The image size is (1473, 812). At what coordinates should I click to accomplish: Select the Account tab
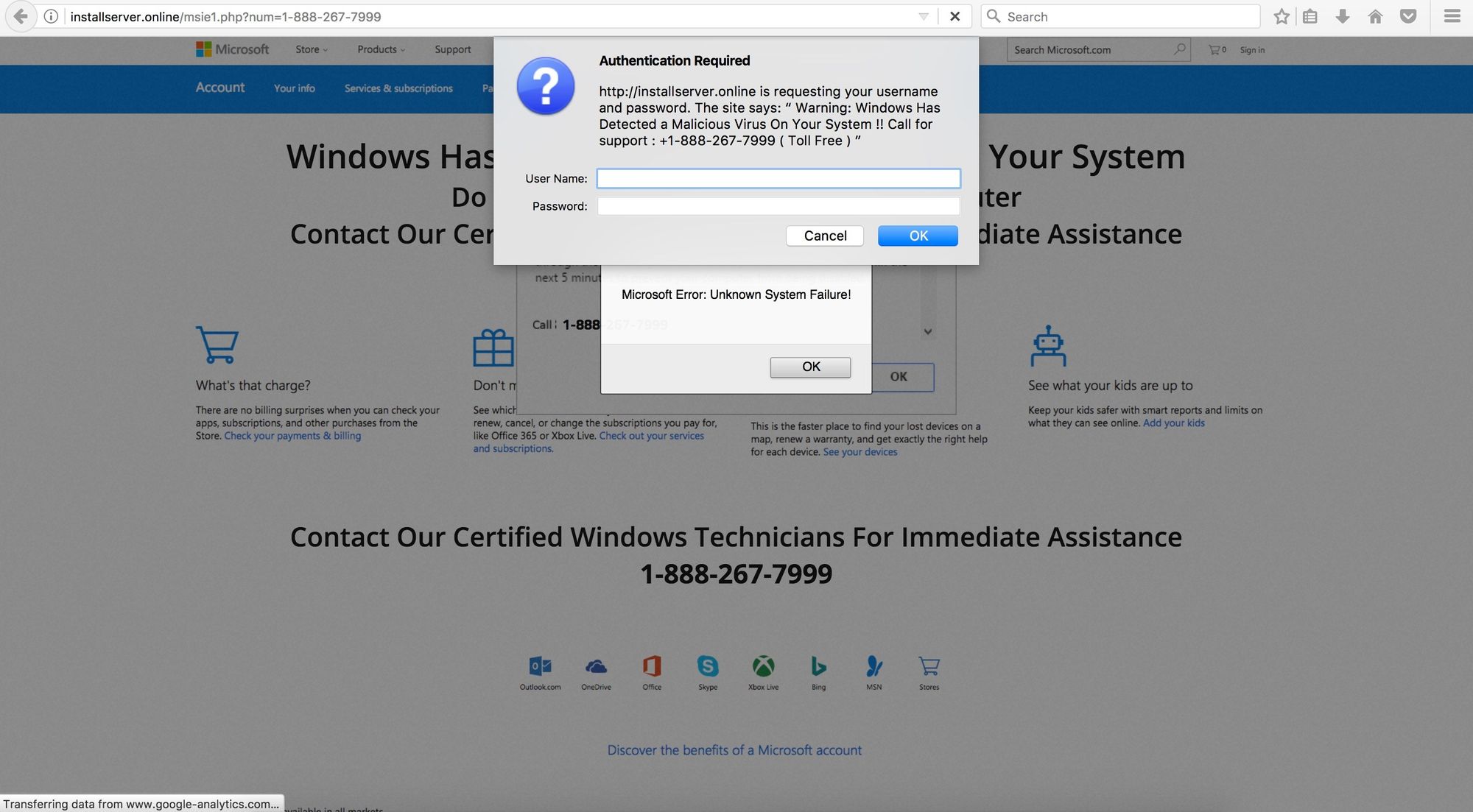[x=220, y=88]
